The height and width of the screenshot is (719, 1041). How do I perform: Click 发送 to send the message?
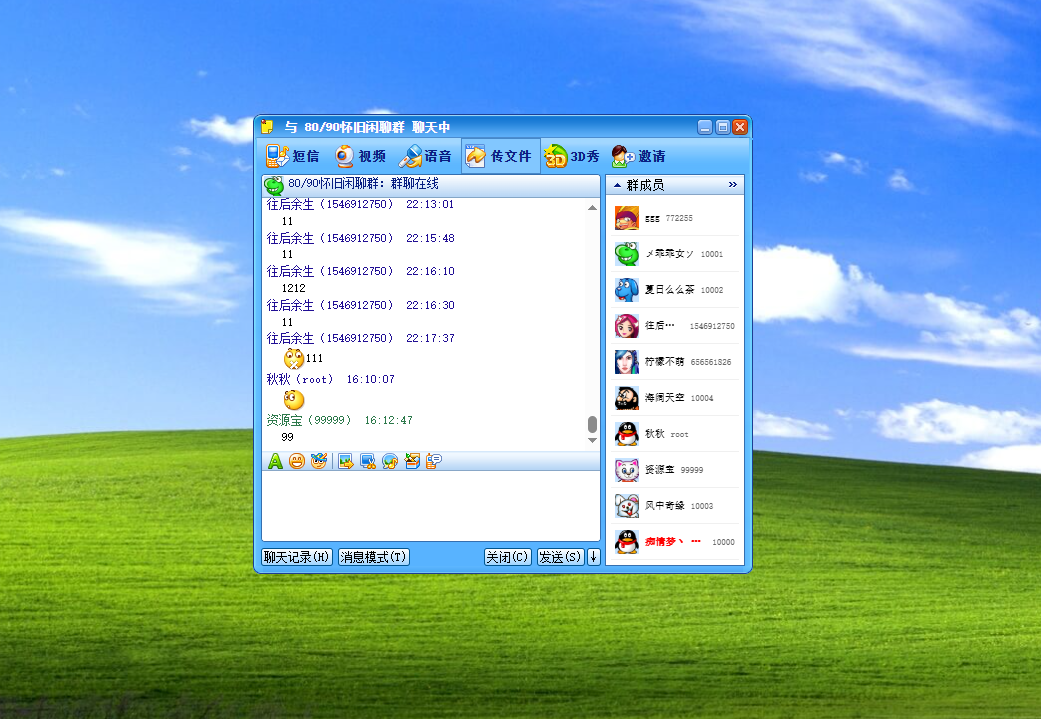[560, 557]
